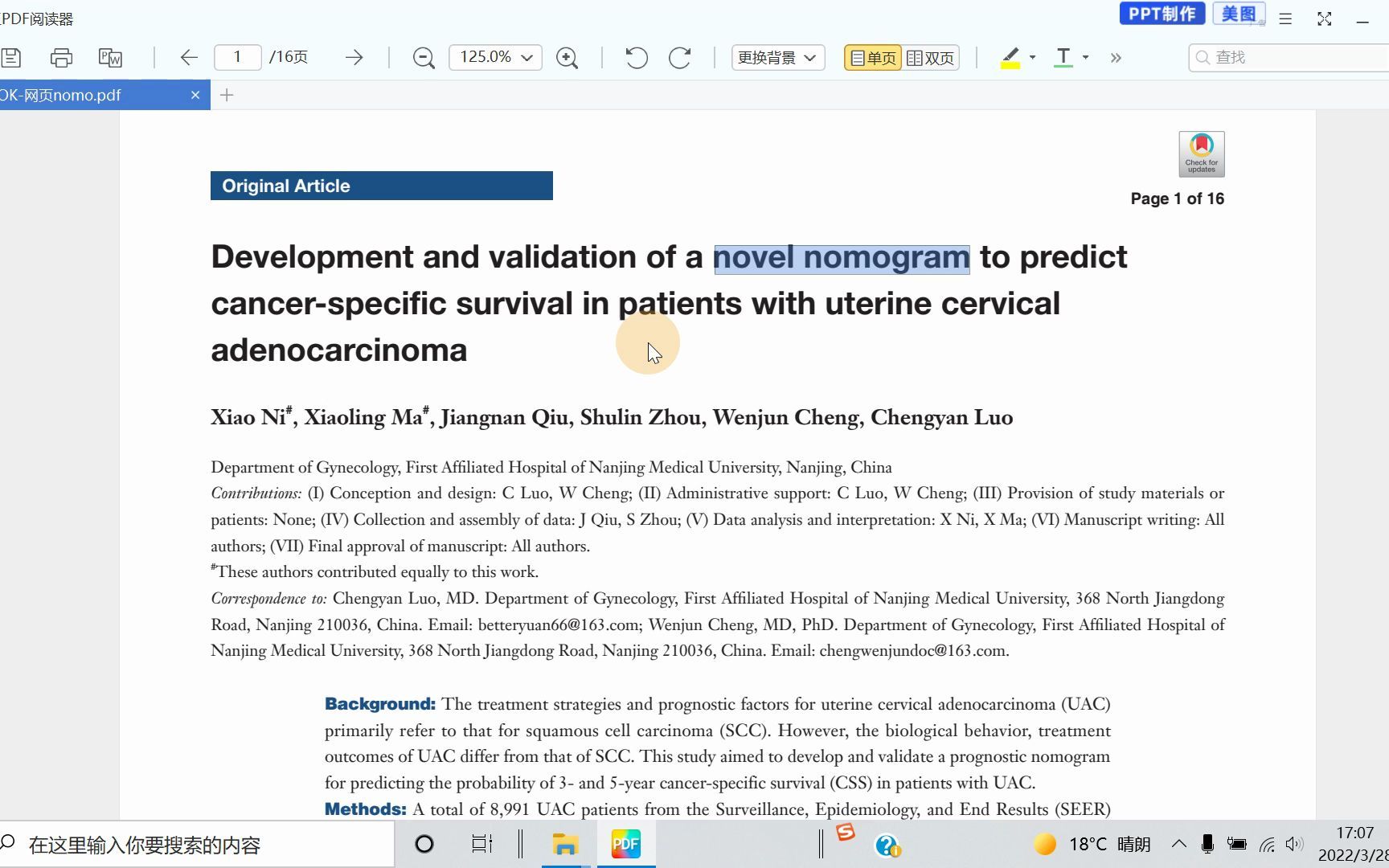Rotate the page clockwise
The height and width of the screenshot is (868, 1389).
coord(680,57)
